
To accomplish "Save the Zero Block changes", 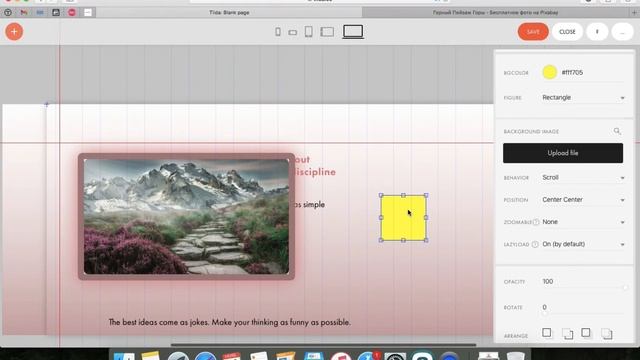I will 533,31.
